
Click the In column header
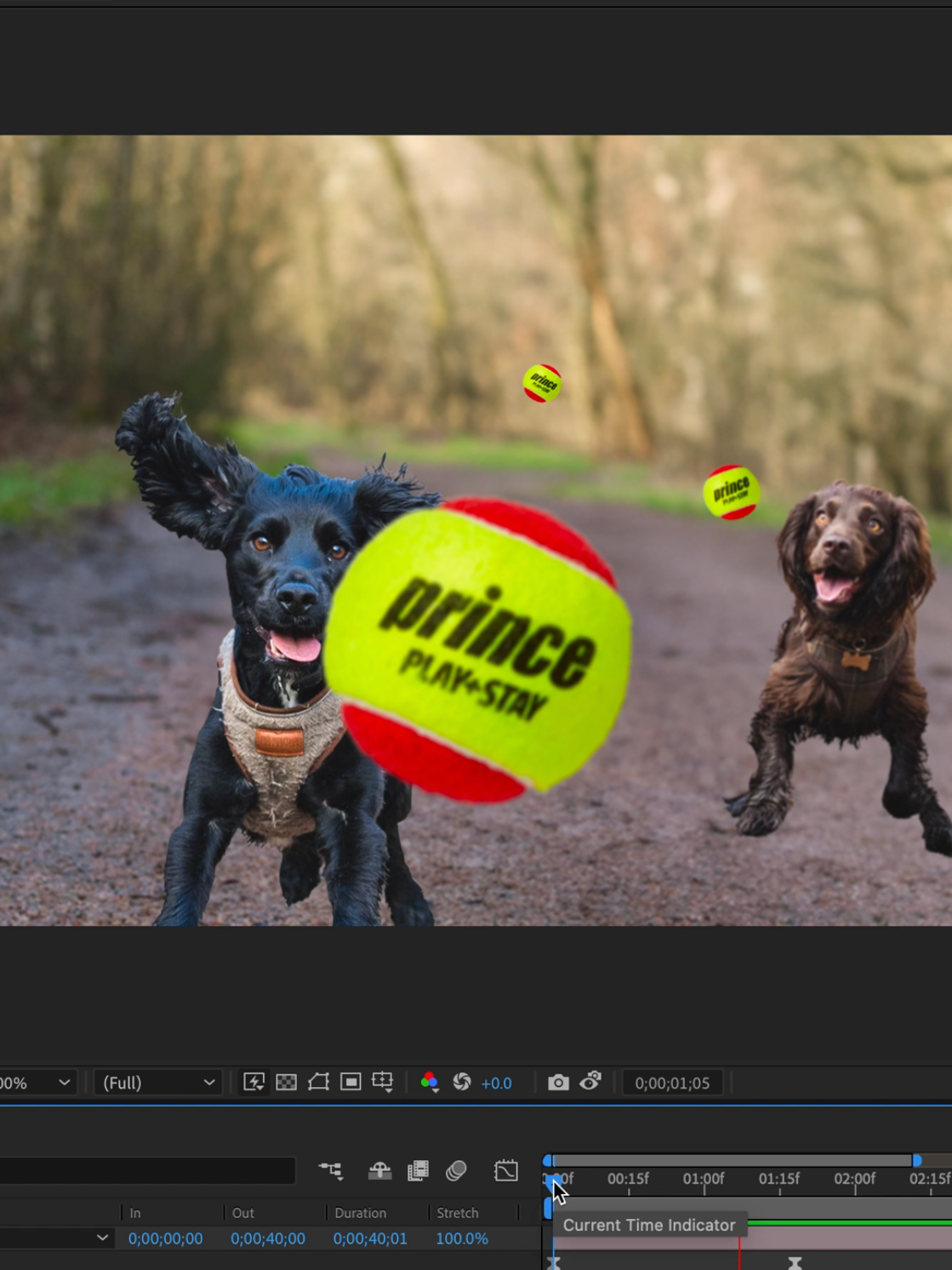click(x=135, y=1213)
